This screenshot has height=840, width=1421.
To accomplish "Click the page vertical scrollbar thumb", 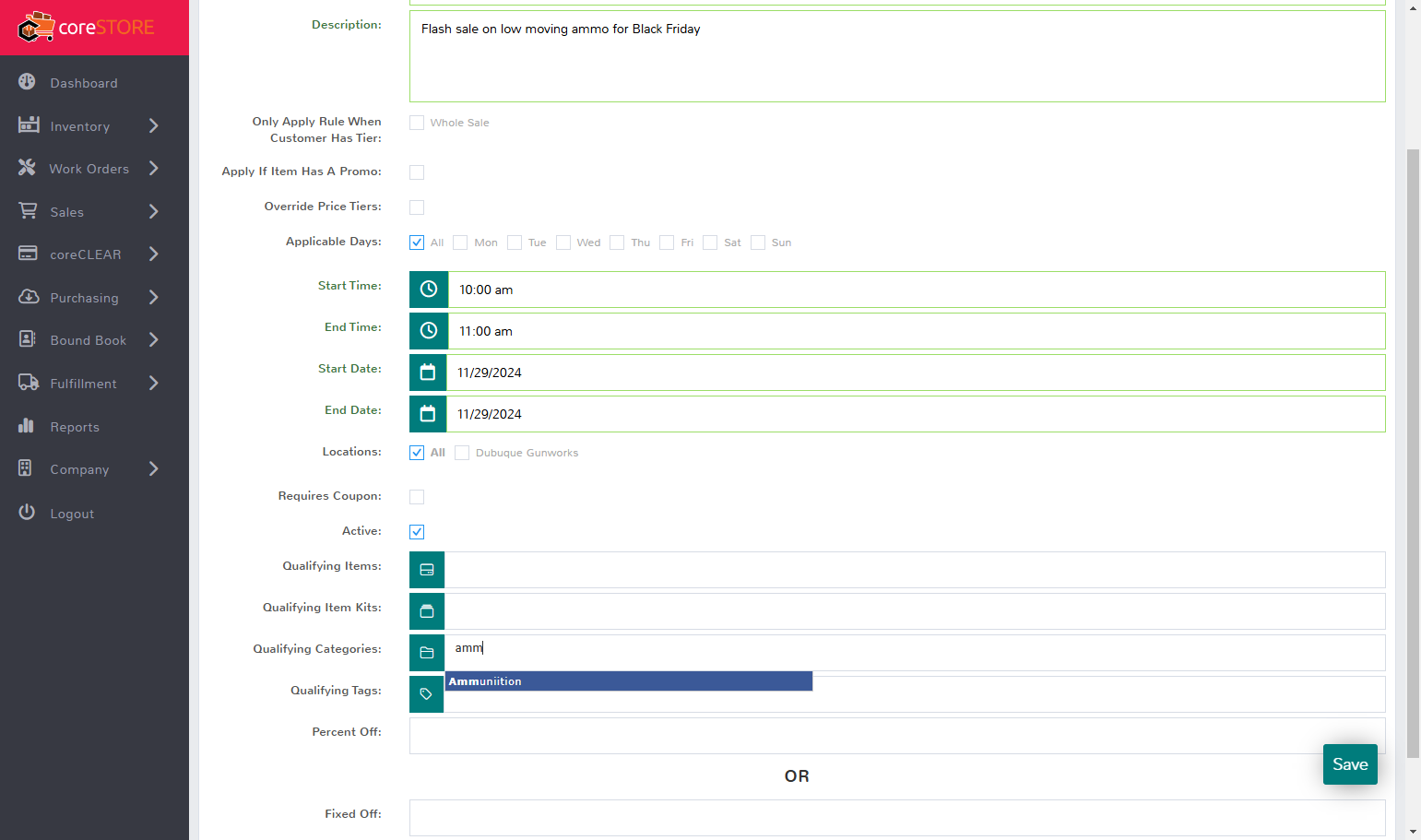I will point(1413,453).
